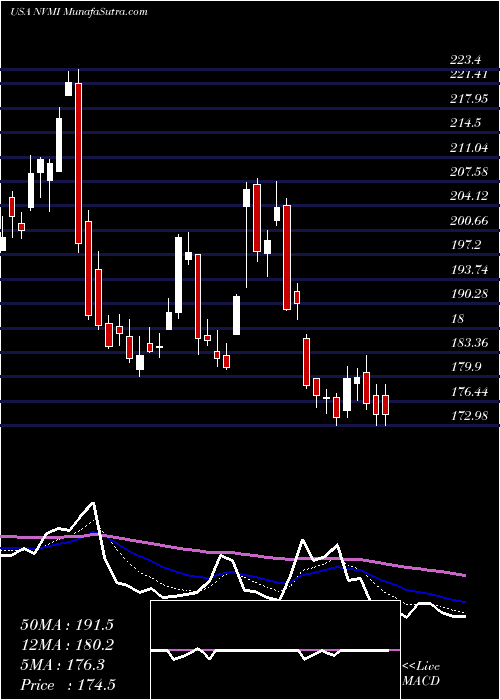Click the 214.5 price level label

(465, 123)
